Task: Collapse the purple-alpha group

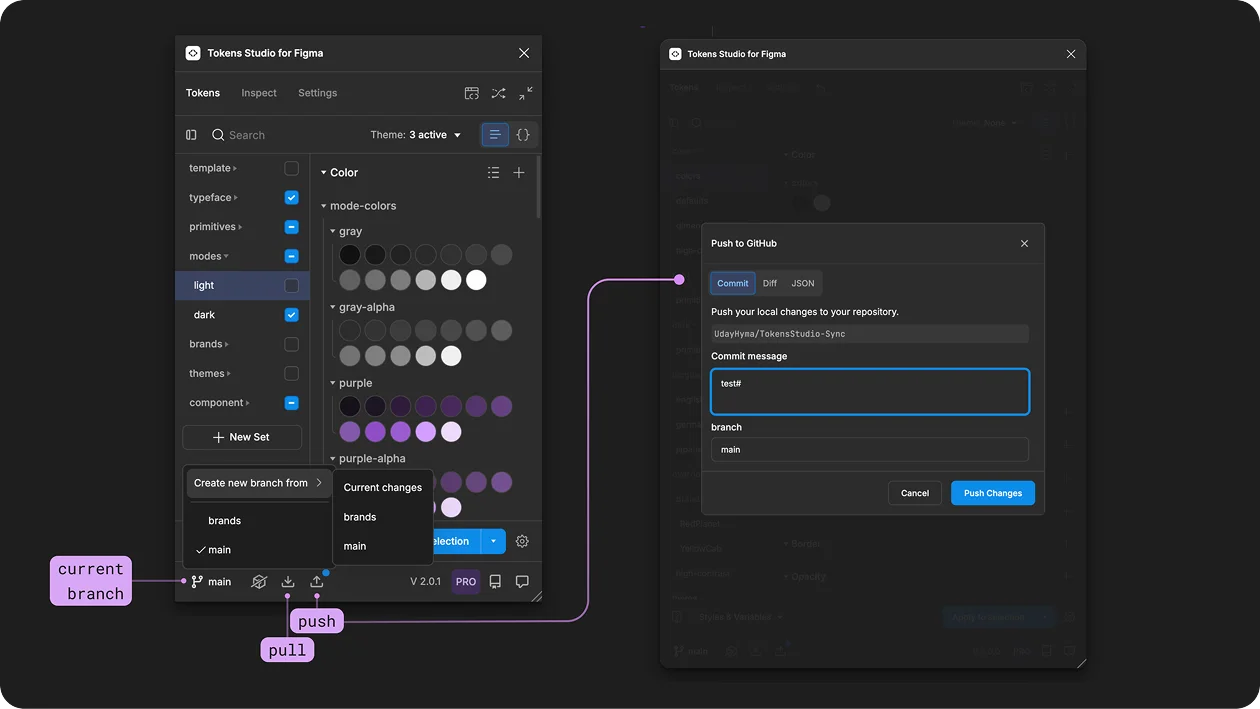Action: coord(333,459)
